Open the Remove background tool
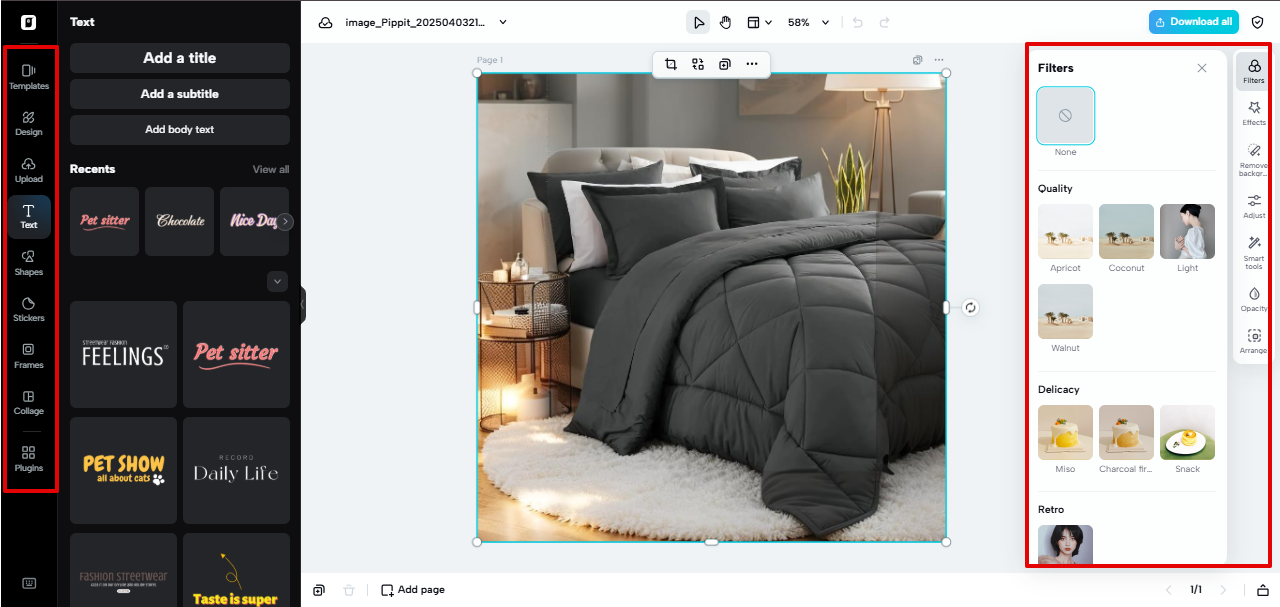Image resolution: width=1280 pixels, height=607 pixels. tap(1254, 160)
